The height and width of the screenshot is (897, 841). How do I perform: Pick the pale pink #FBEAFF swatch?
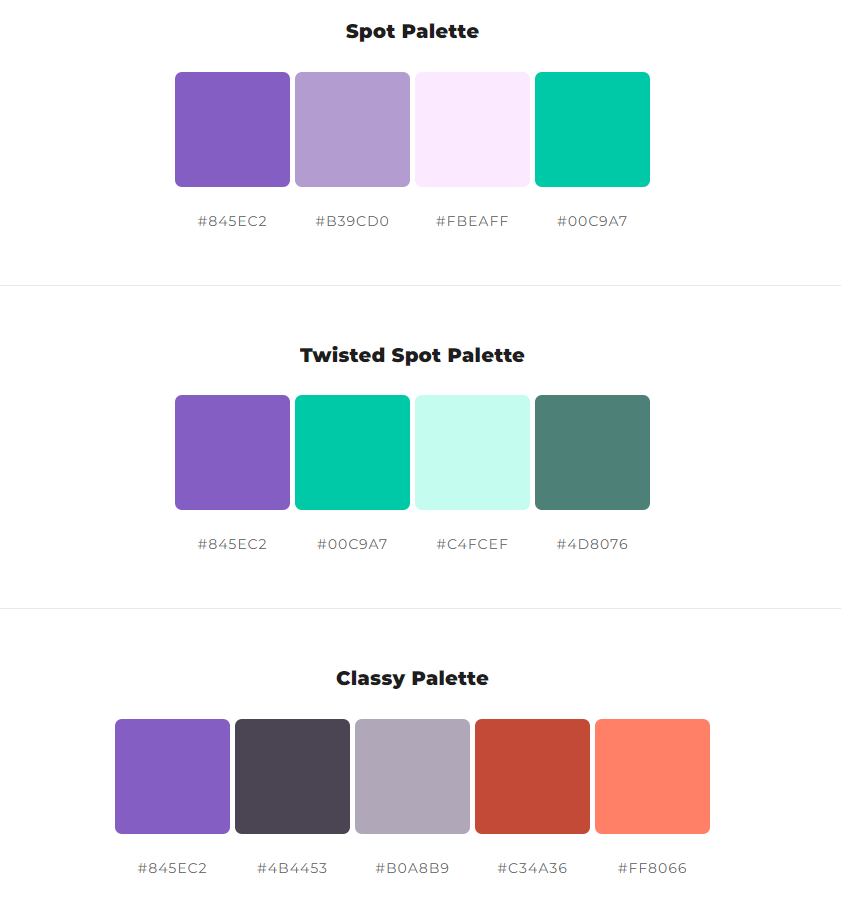pyautogui.click(x=473, y=129)
